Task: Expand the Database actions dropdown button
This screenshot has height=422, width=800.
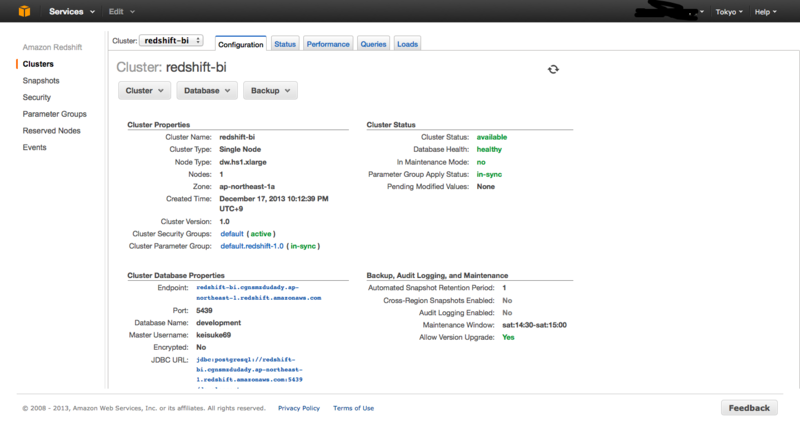Action: [x=207, y=90]
